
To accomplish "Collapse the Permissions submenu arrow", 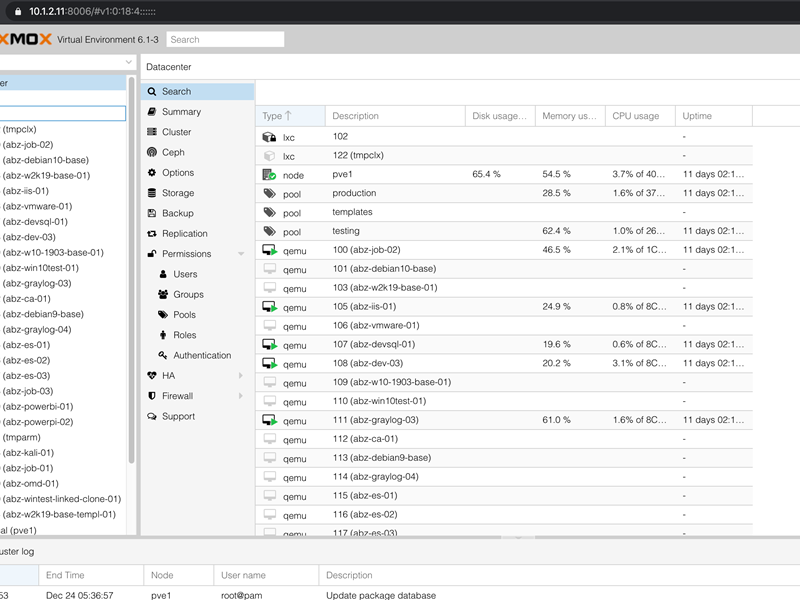I will click(x=241, y=254).
